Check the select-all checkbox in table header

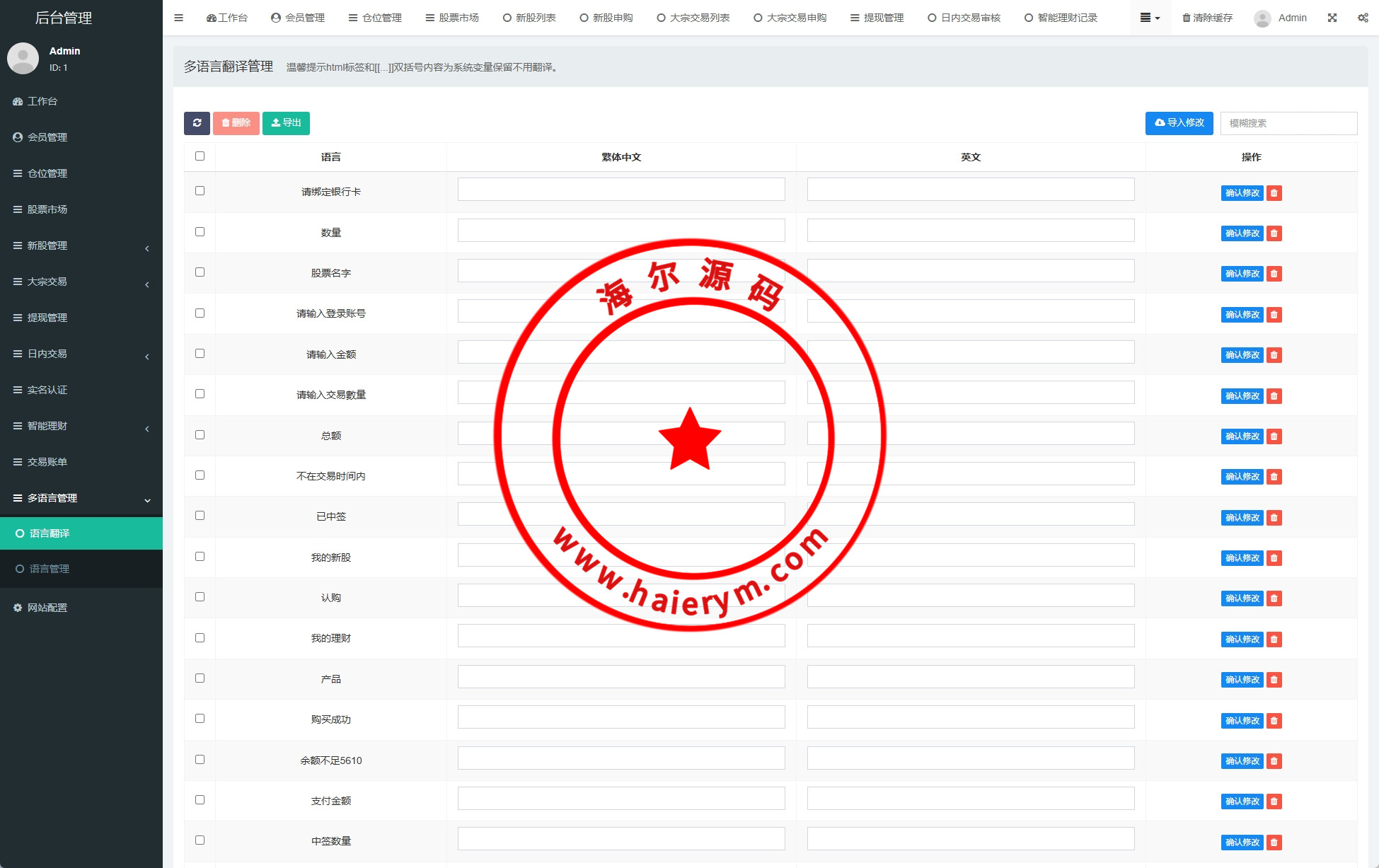point(200,156)
